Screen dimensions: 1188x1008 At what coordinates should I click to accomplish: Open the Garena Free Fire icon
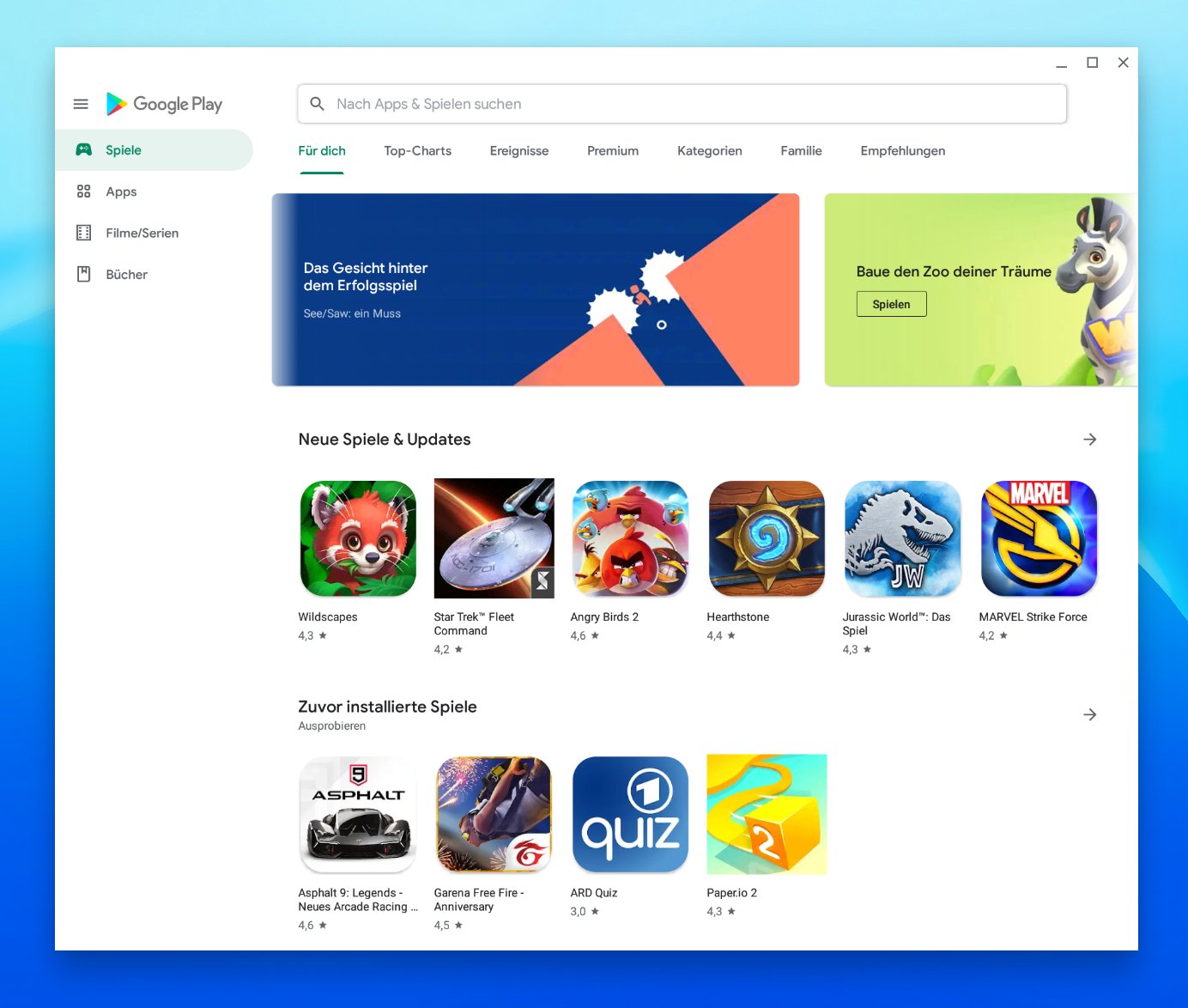pyautogui.click(x=494, y=814)
